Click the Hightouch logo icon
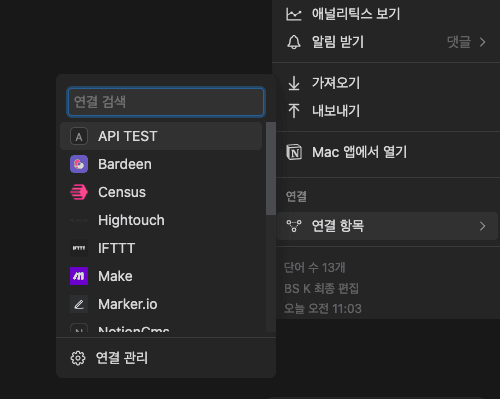500x399 pixels. point(79,220)
